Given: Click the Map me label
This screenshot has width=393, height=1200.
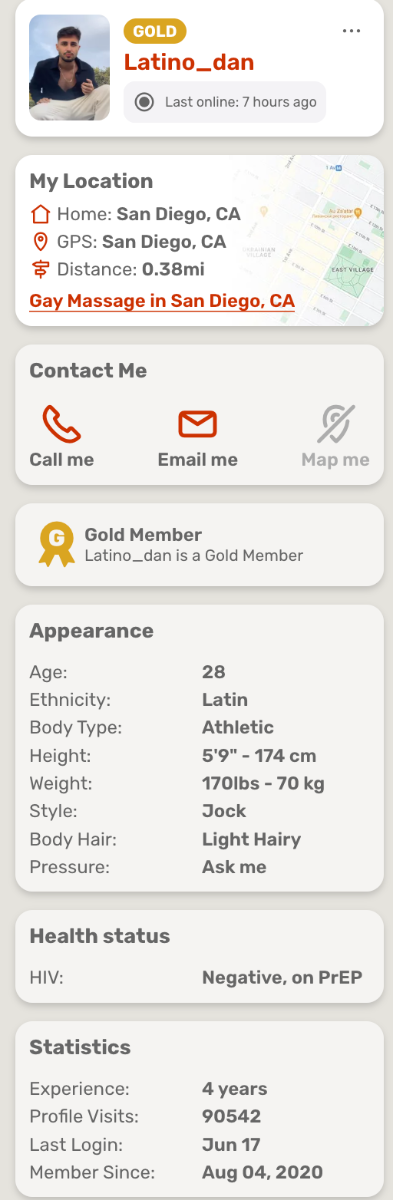Looking at the screenshot, I should (336, 460).
